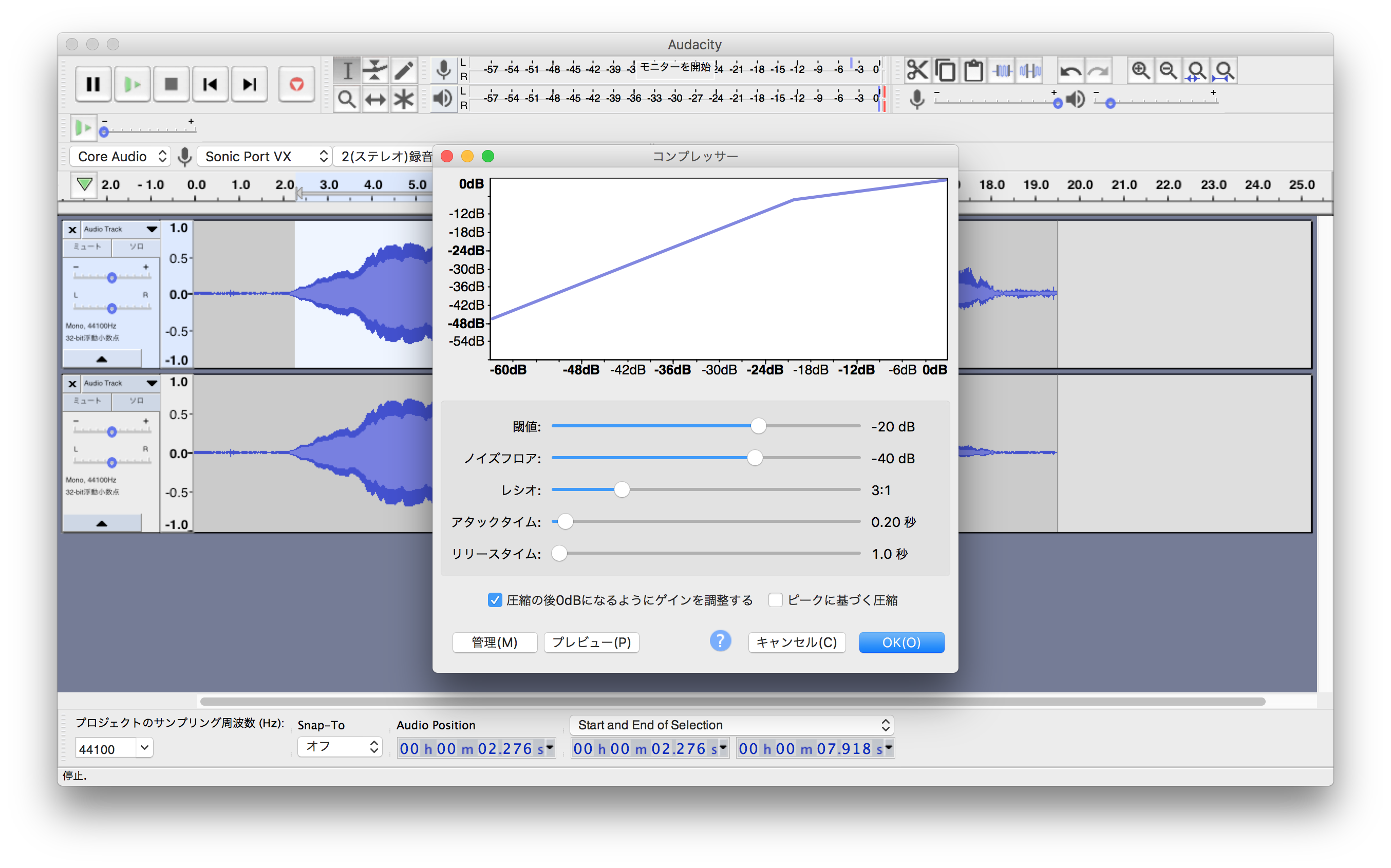Solo the second Audio Track
The height and width of the screenshot is (868, 1391).
[136, 401]
